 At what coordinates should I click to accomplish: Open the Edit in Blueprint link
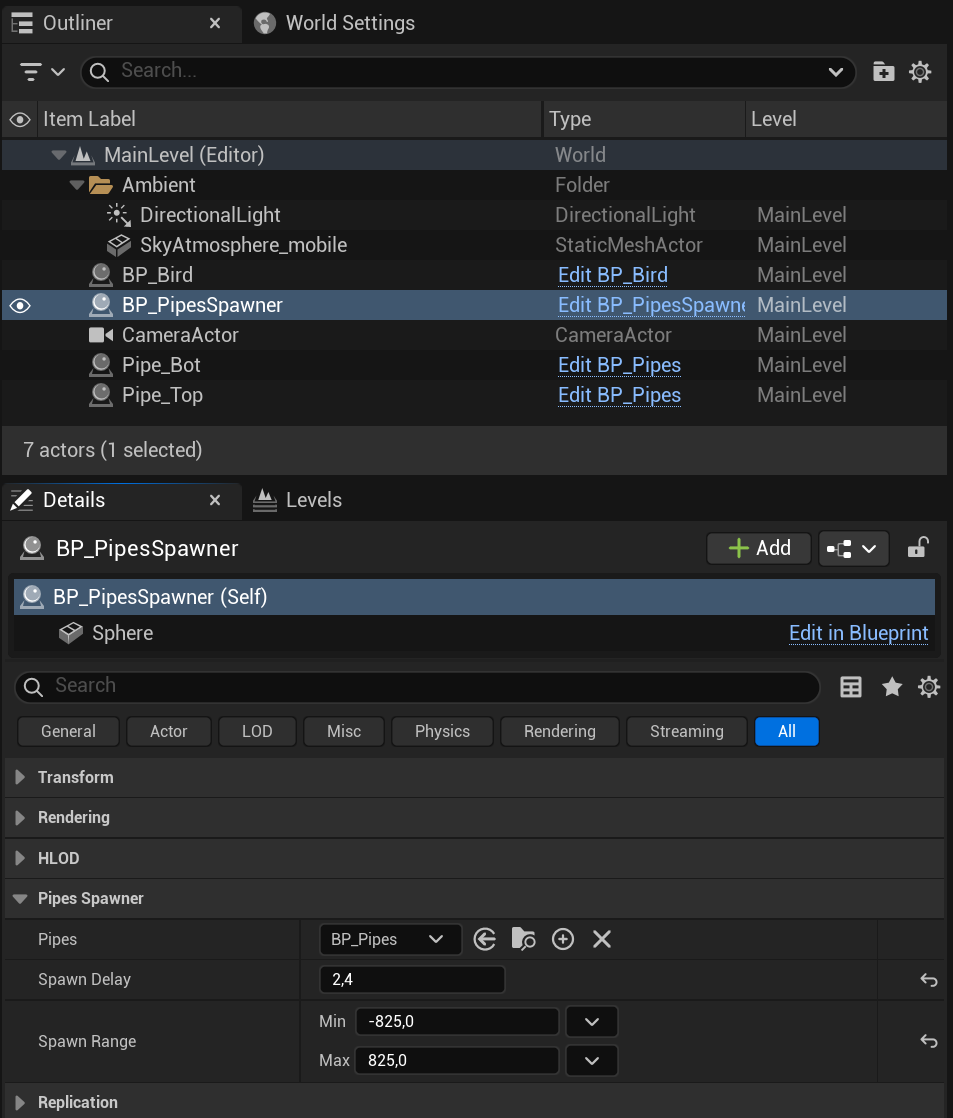pyautogui.click(x=858, y=633)
